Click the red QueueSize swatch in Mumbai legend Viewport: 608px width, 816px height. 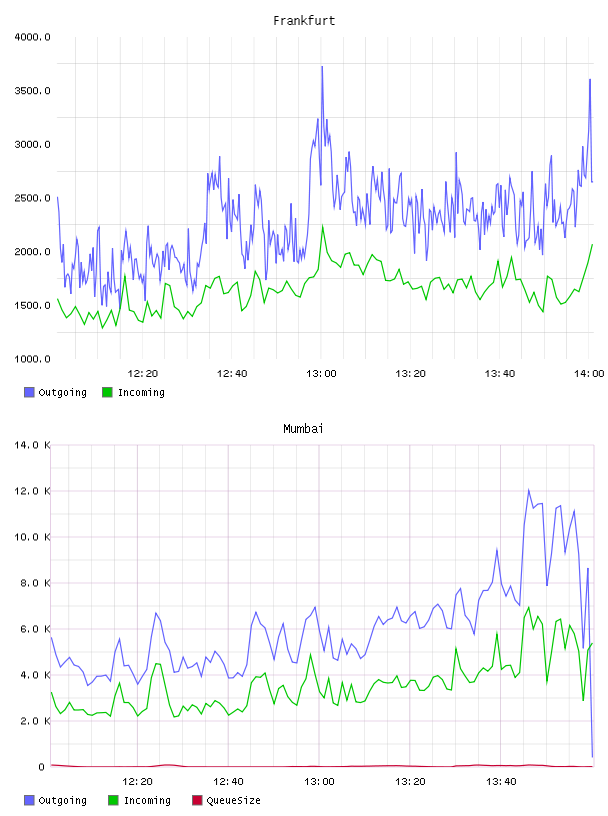(197, 800)
